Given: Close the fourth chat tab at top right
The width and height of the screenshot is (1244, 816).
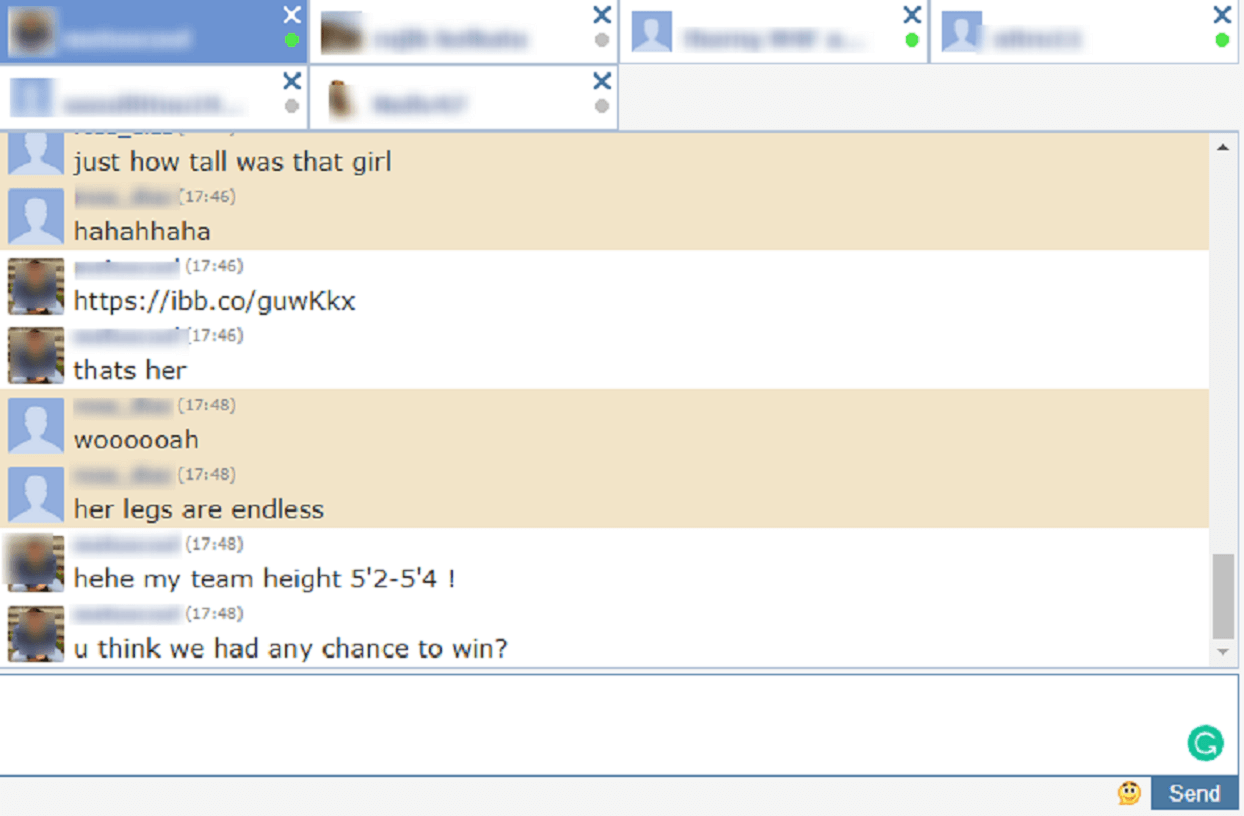Looking at the screenshot, I should pos(1222,14).
